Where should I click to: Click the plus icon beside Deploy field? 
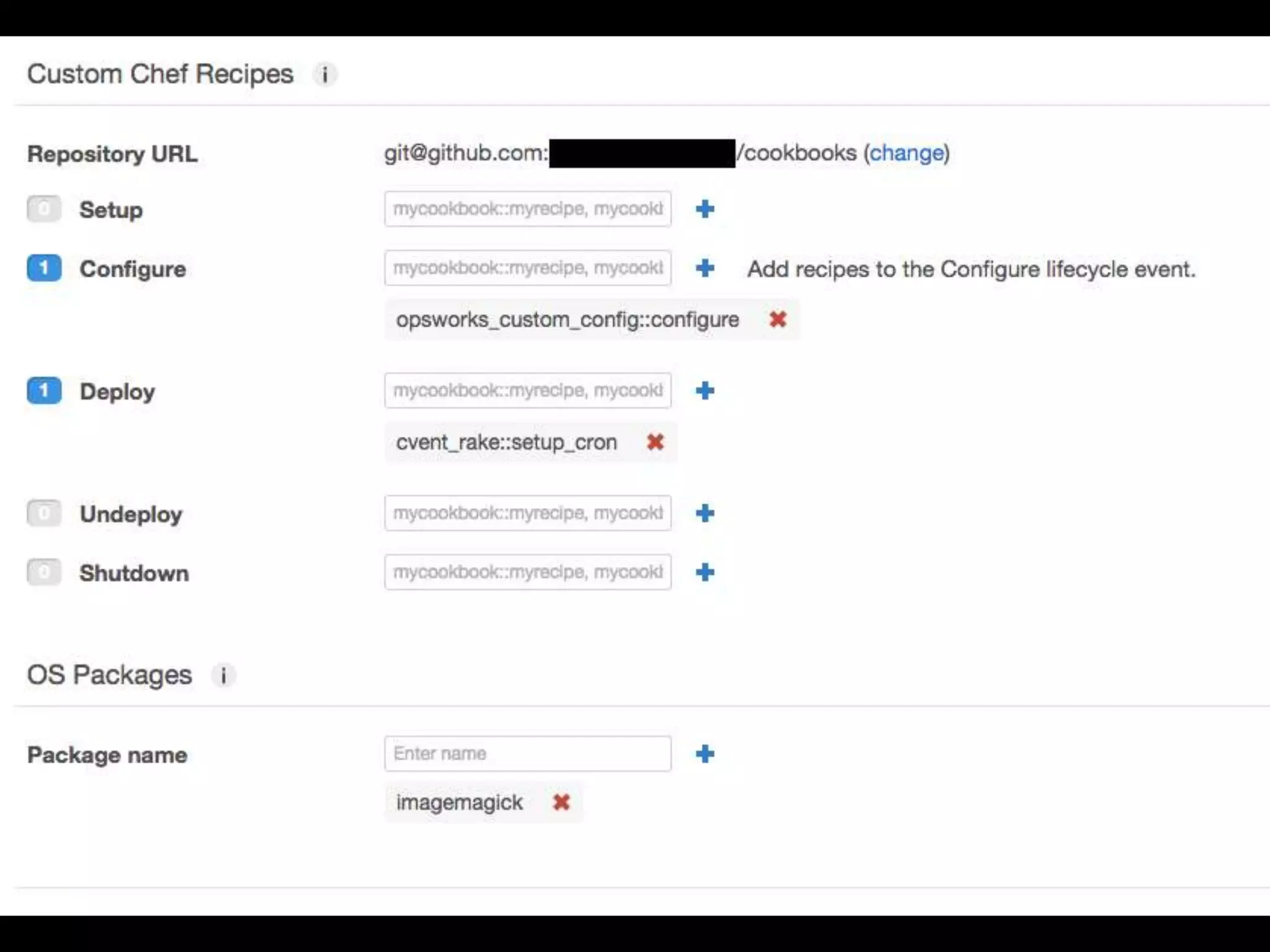[704, 390]
